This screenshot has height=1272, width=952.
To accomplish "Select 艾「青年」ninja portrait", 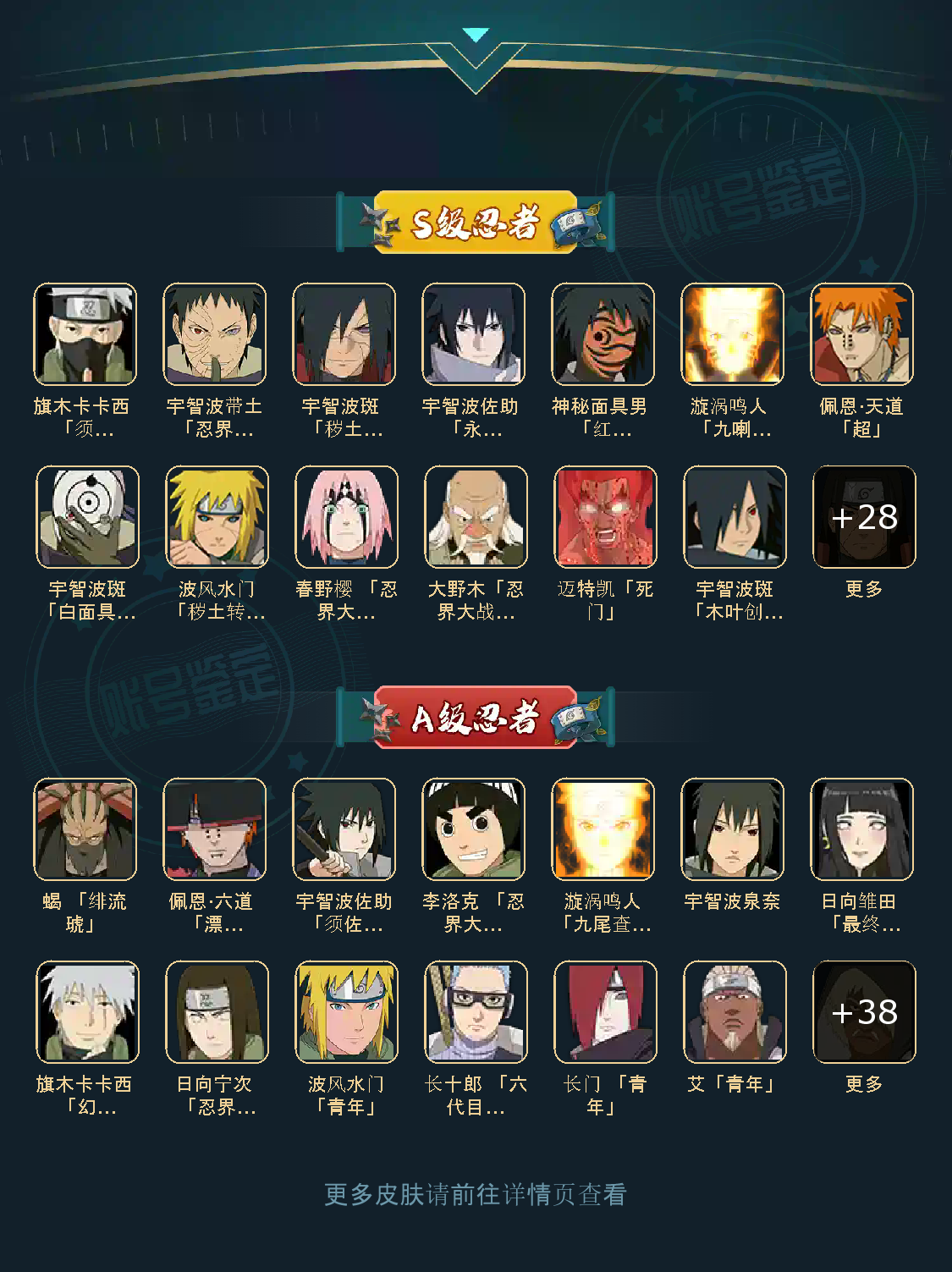I will pyautogui.click(x=735, y=1012).
